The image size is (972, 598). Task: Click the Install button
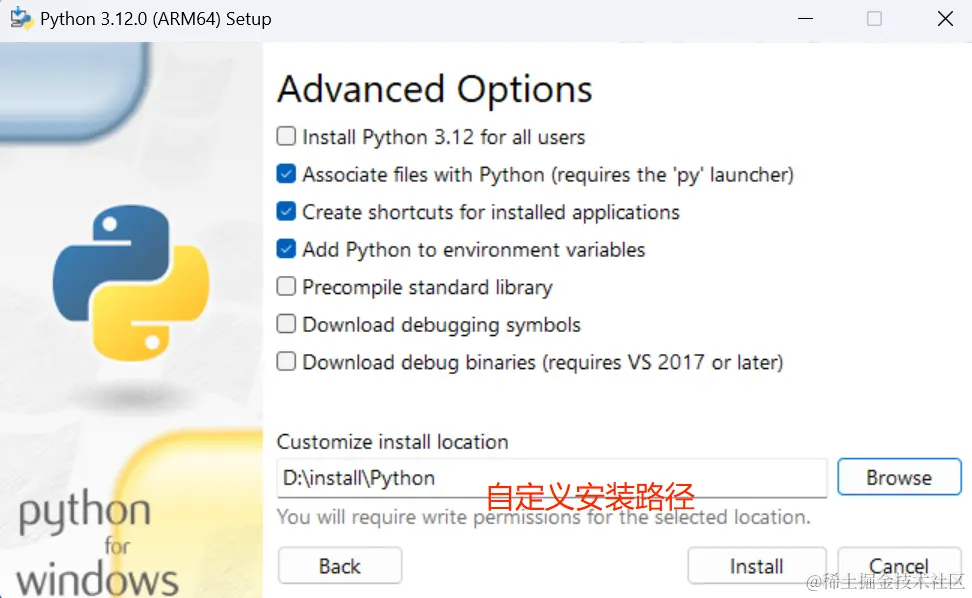(x=756, y=566)
